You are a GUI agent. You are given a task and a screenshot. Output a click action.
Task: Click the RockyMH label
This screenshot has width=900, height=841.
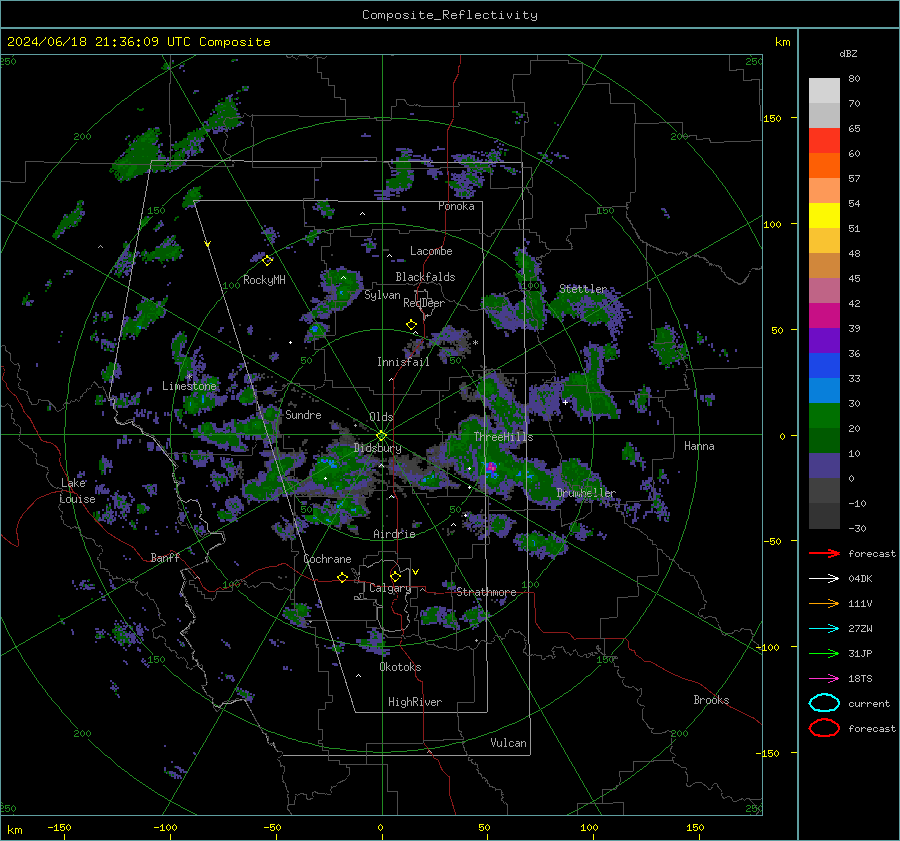point(264,280)
